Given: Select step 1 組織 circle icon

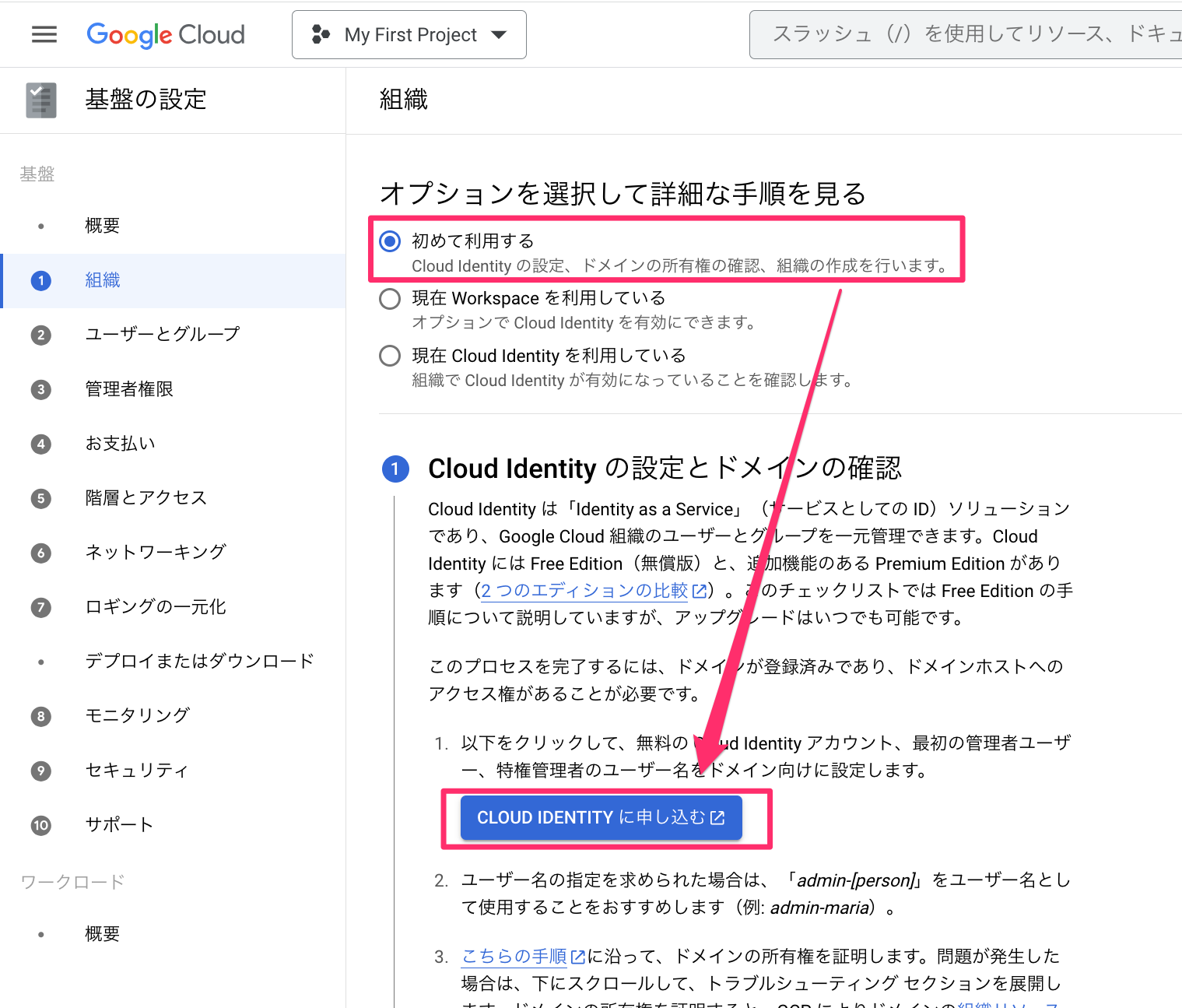Looking at the screenshot, I should pos(40,280).
